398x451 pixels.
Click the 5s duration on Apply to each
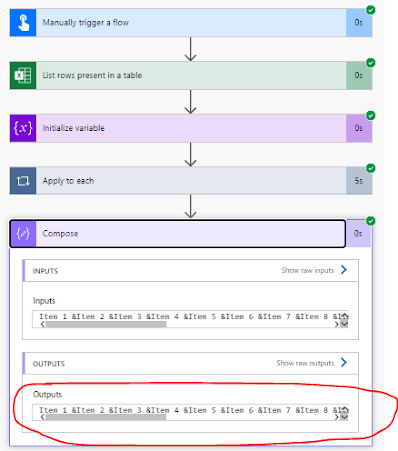[x=359, y=181]
